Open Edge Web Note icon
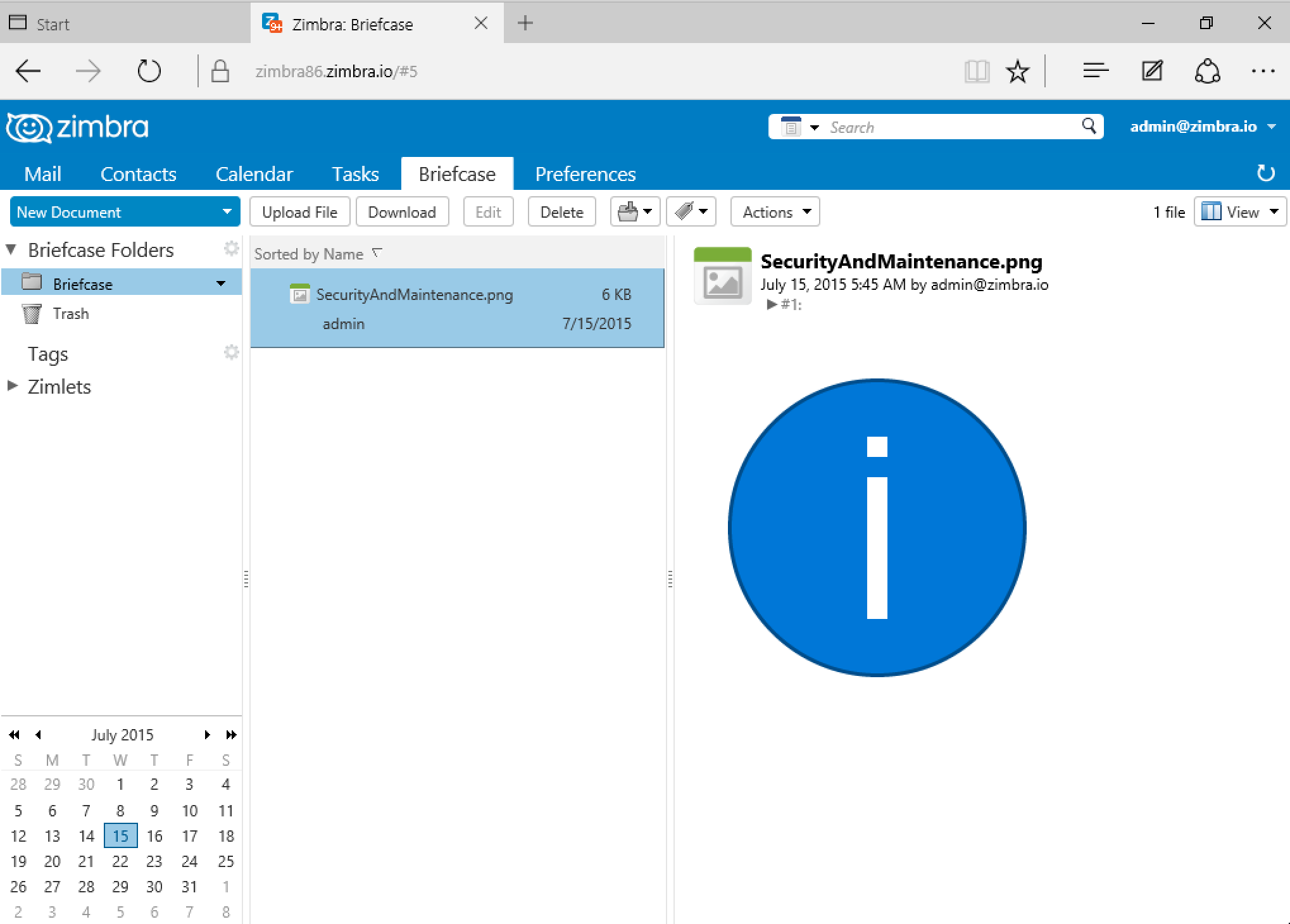1290x924 pixels. tap(1151, 72)
